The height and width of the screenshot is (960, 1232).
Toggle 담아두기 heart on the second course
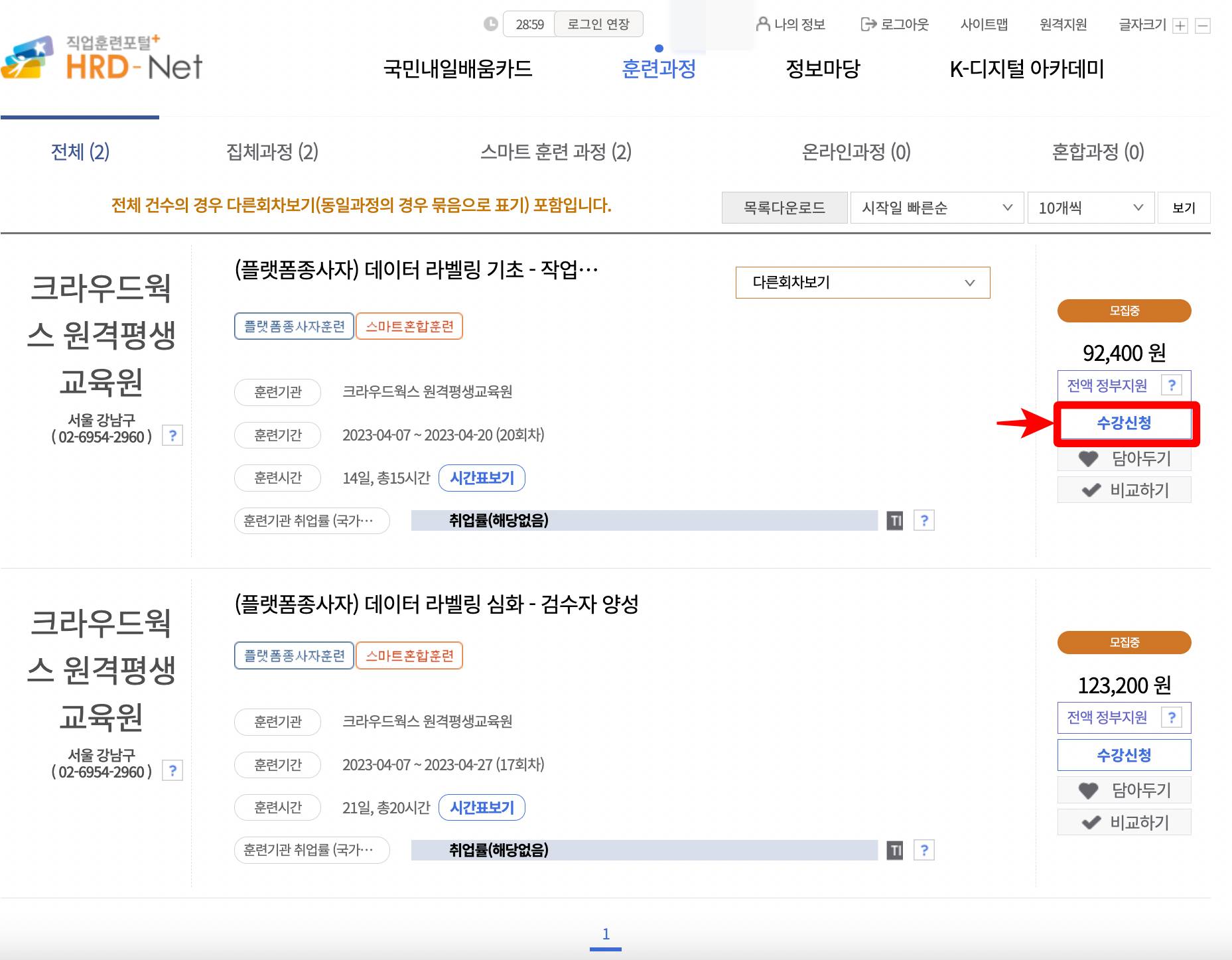pos(1089,789)
